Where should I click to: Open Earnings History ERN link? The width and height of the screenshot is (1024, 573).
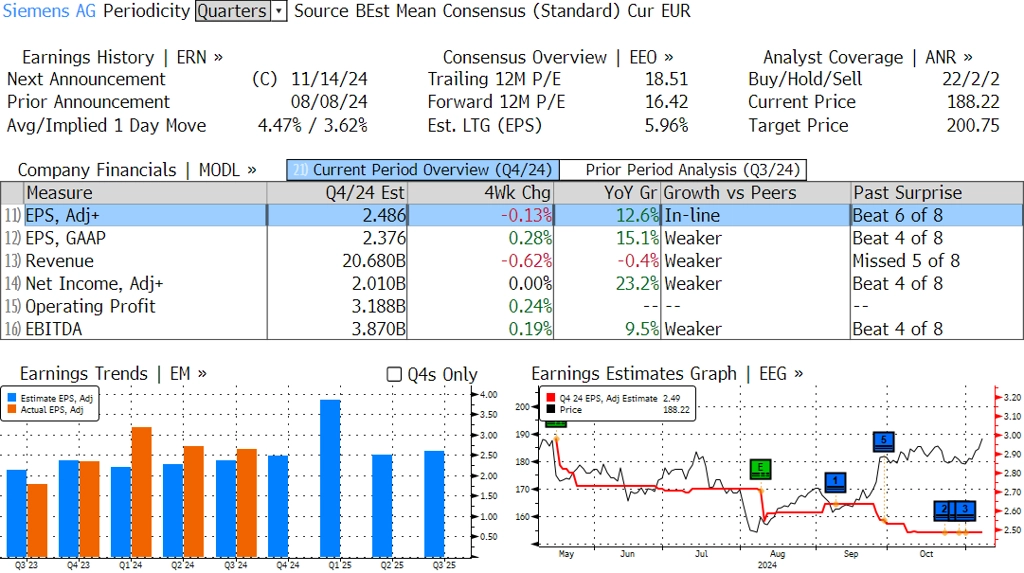click(122, 57)
